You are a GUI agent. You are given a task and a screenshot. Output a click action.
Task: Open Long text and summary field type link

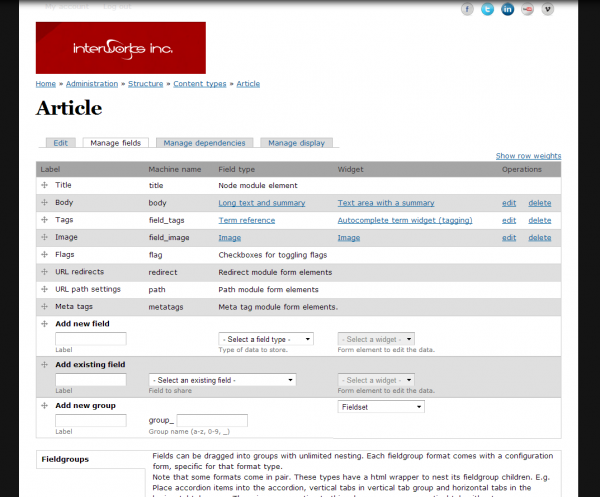pos(262,203)
